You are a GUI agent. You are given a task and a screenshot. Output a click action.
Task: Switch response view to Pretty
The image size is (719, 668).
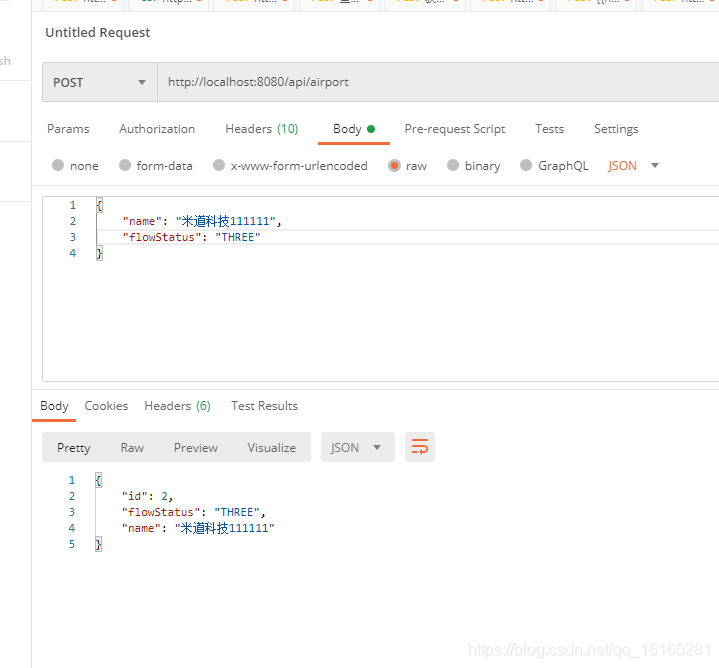(x=73, y=447)
